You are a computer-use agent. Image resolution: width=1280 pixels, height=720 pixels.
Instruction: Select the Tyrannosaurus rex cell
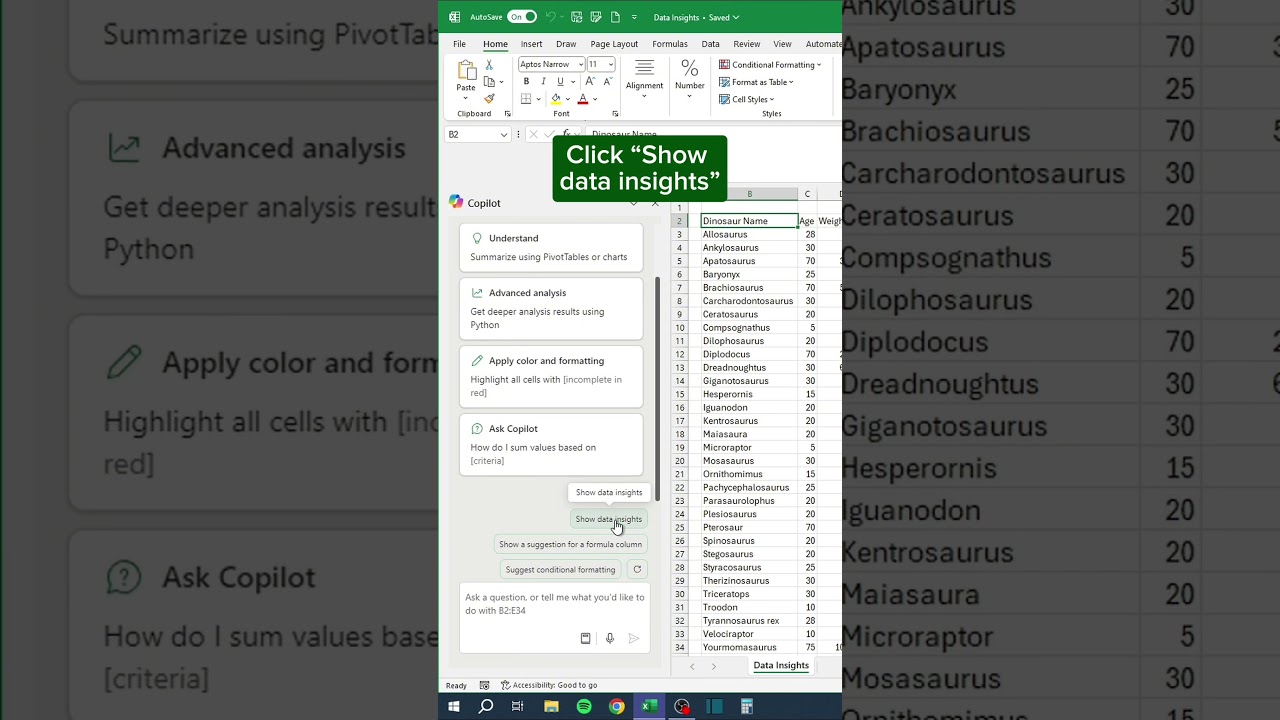(749, 620)
